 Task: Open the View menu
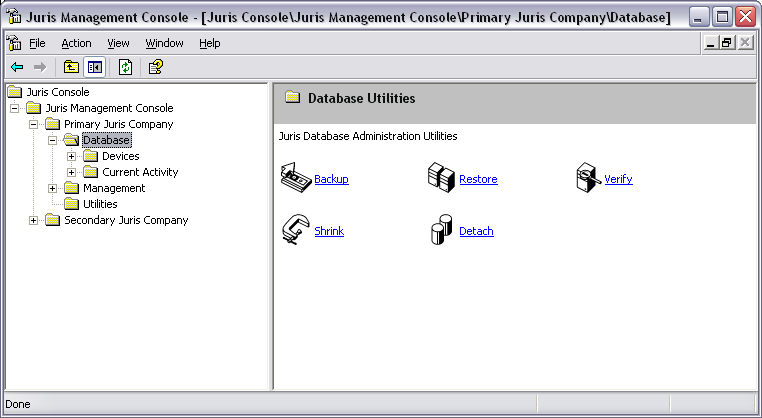pyautogui.click(x=118, y=43)
